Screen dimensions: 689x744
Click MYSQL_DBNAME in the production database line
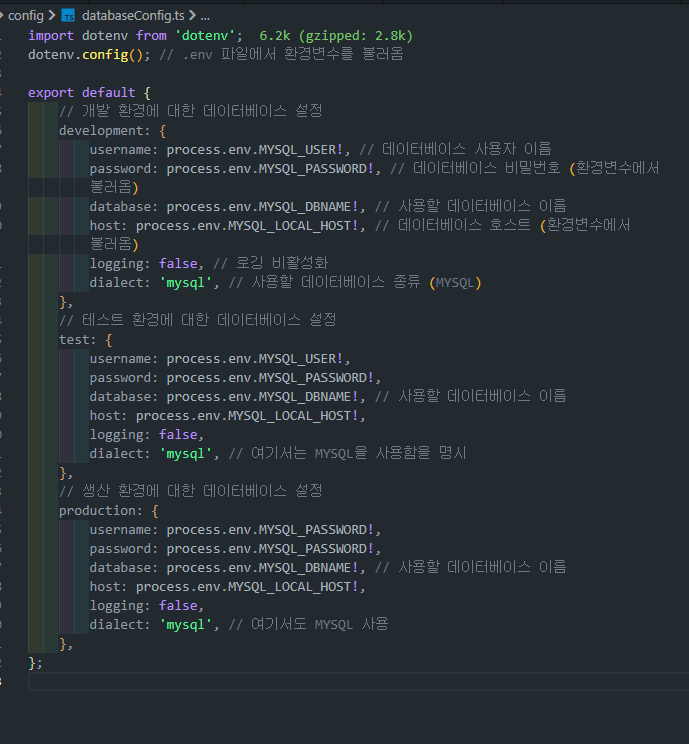click(x=305, y=567)
